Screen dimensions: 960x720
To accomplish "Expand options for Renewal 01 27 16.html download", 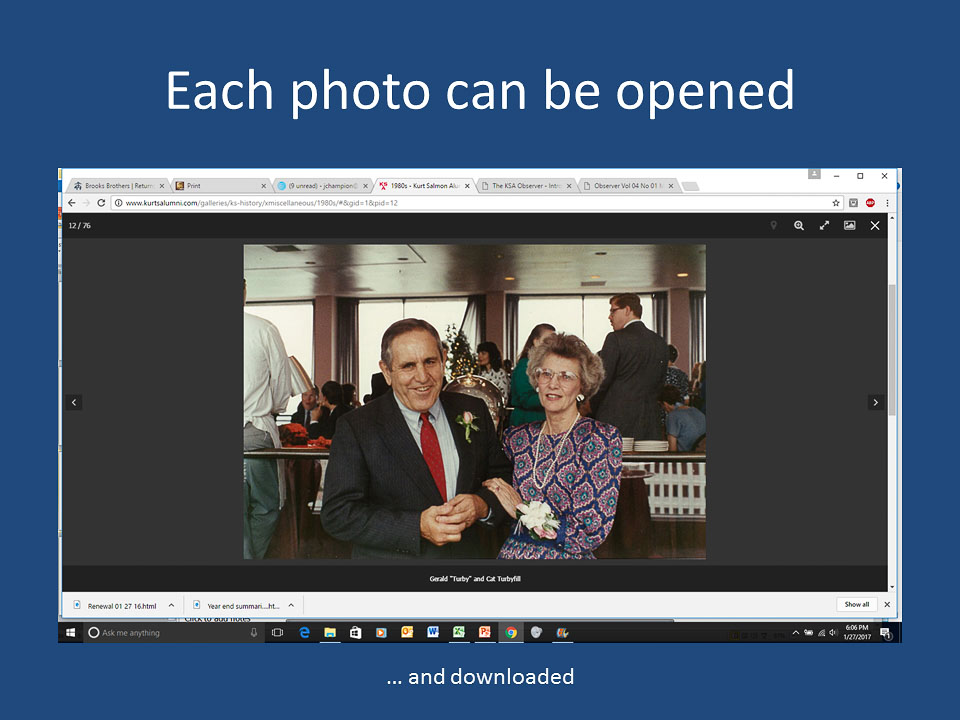I will 171,605.
